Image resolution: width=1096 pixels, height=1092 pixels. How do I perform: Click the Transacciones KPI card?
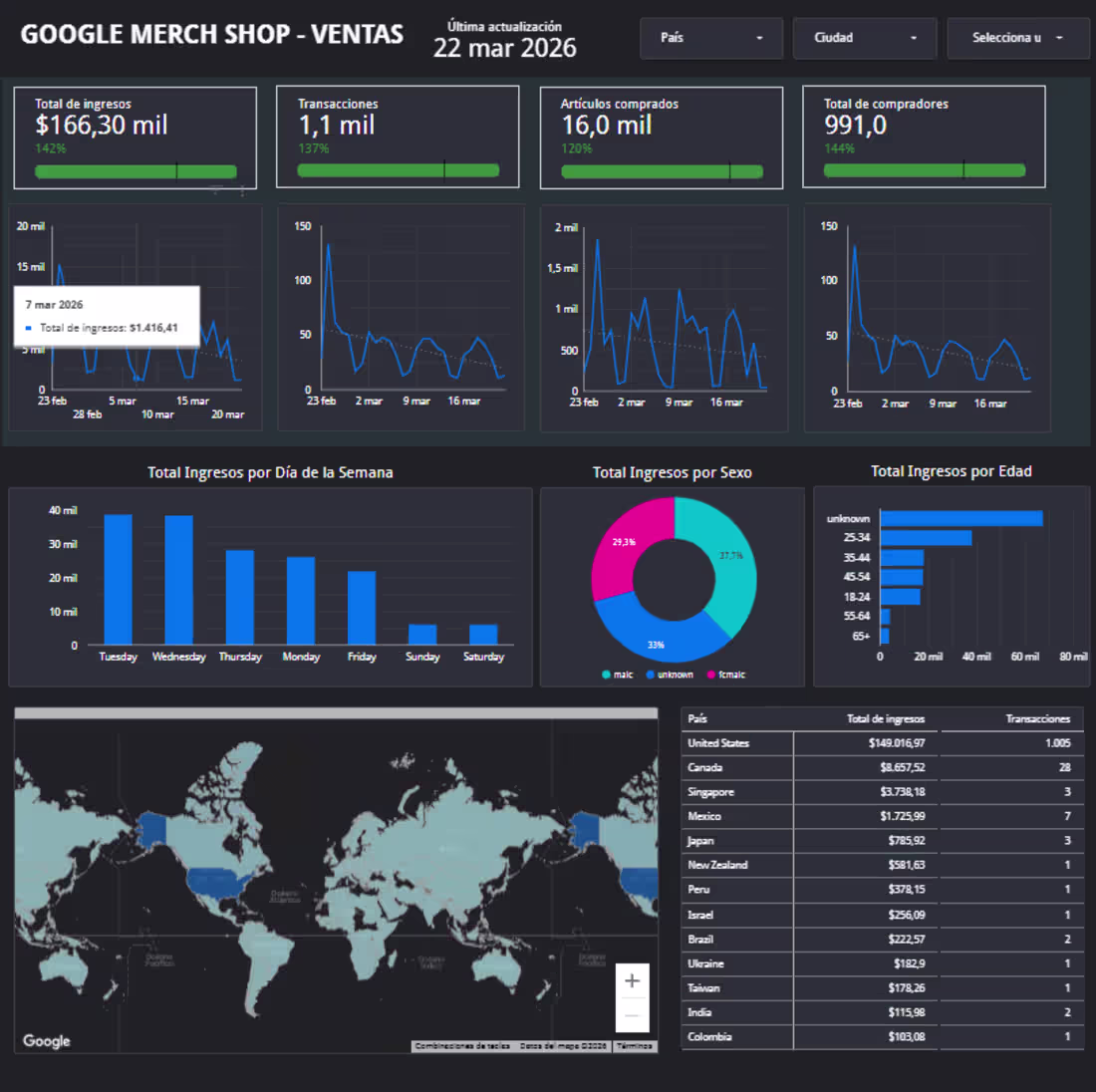[x=398, y=136]
